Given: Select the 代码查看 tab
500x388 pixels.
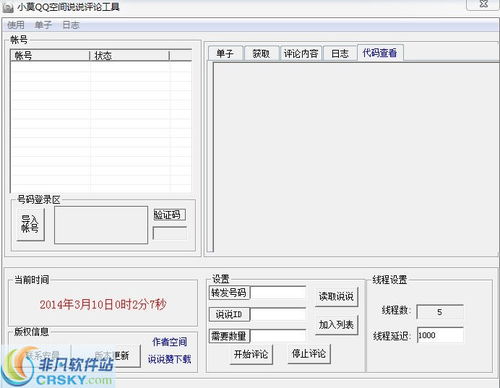Looking at the screenshot, I should [380, 53].
